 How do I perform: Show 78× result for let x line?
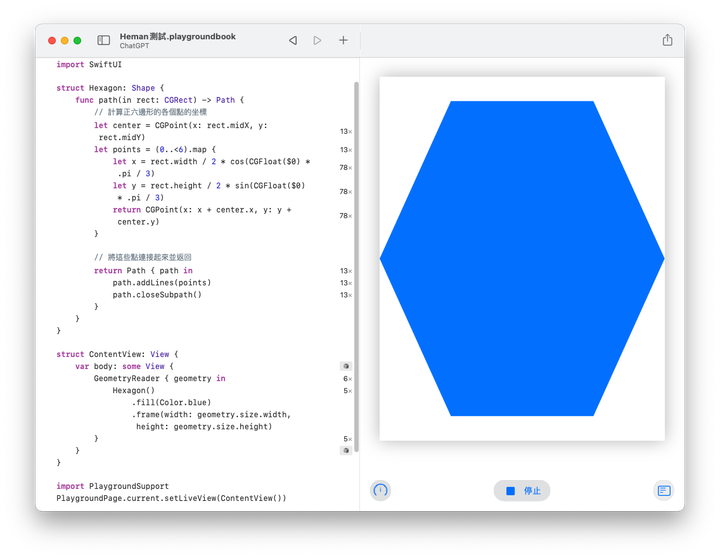(346, 167)
